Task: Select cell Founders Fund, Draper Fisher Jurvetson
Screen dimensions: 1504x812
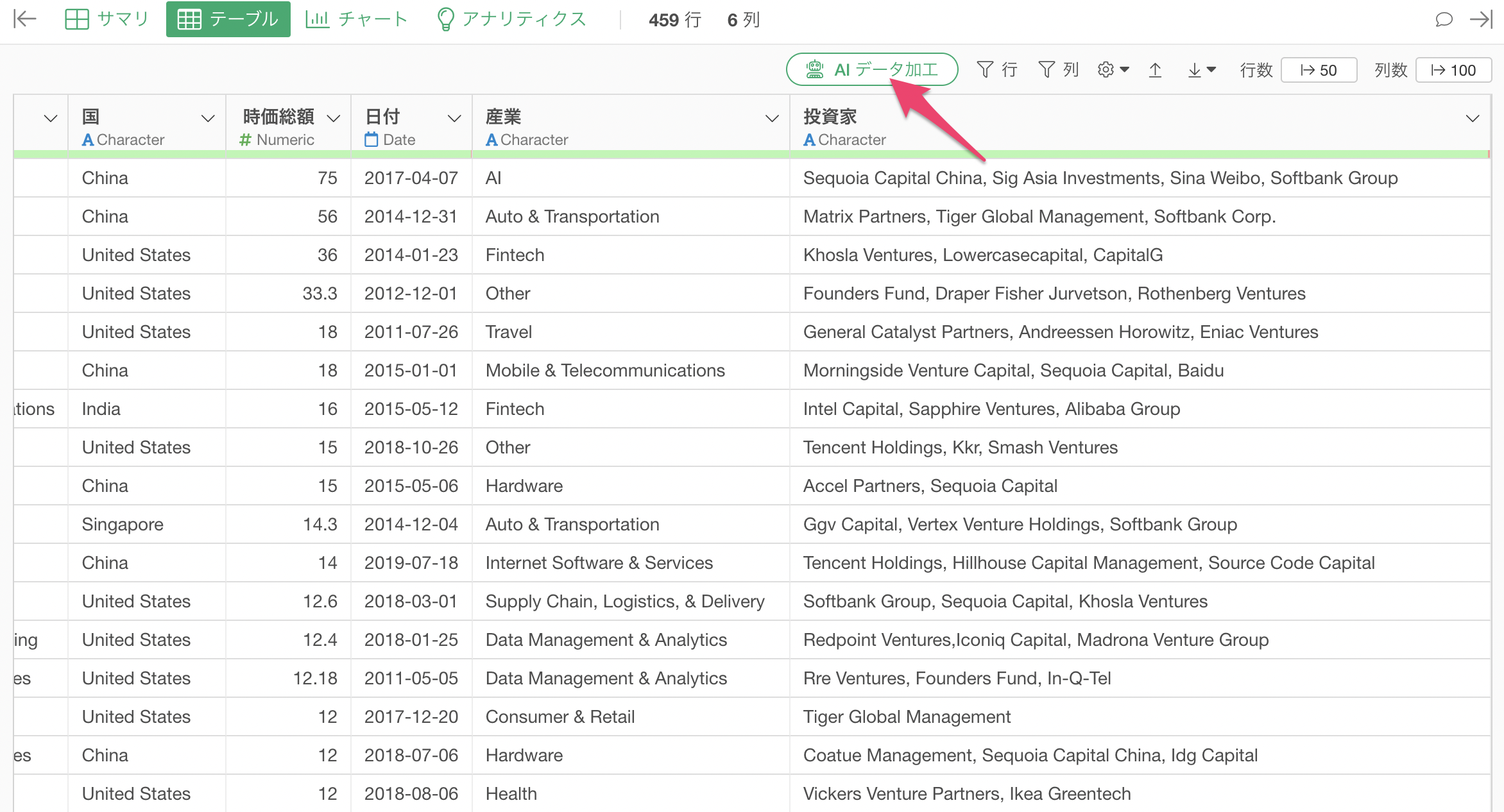Action: [1140, 293]
